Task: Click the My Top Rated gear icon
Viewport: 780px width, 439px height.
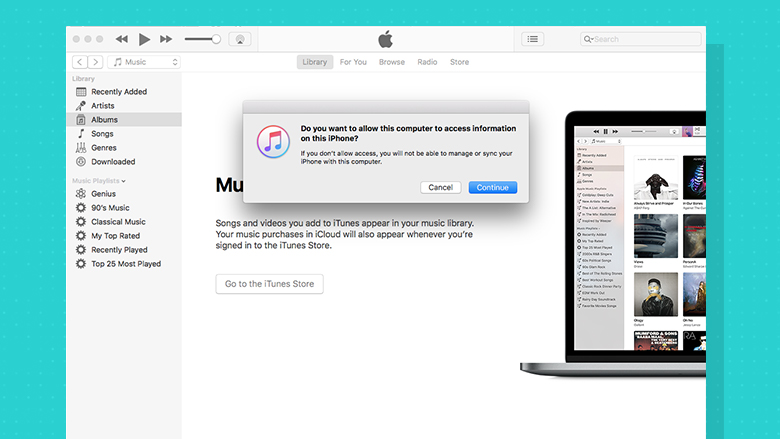Action: point(81,235)
